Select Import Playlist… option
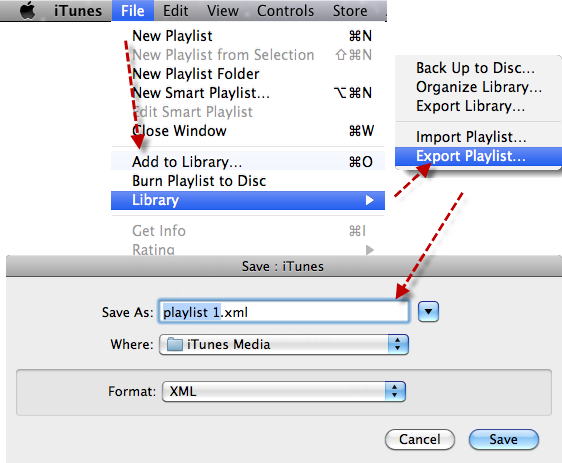This screenshot has width=562, height=463. (x=478, y=137)
